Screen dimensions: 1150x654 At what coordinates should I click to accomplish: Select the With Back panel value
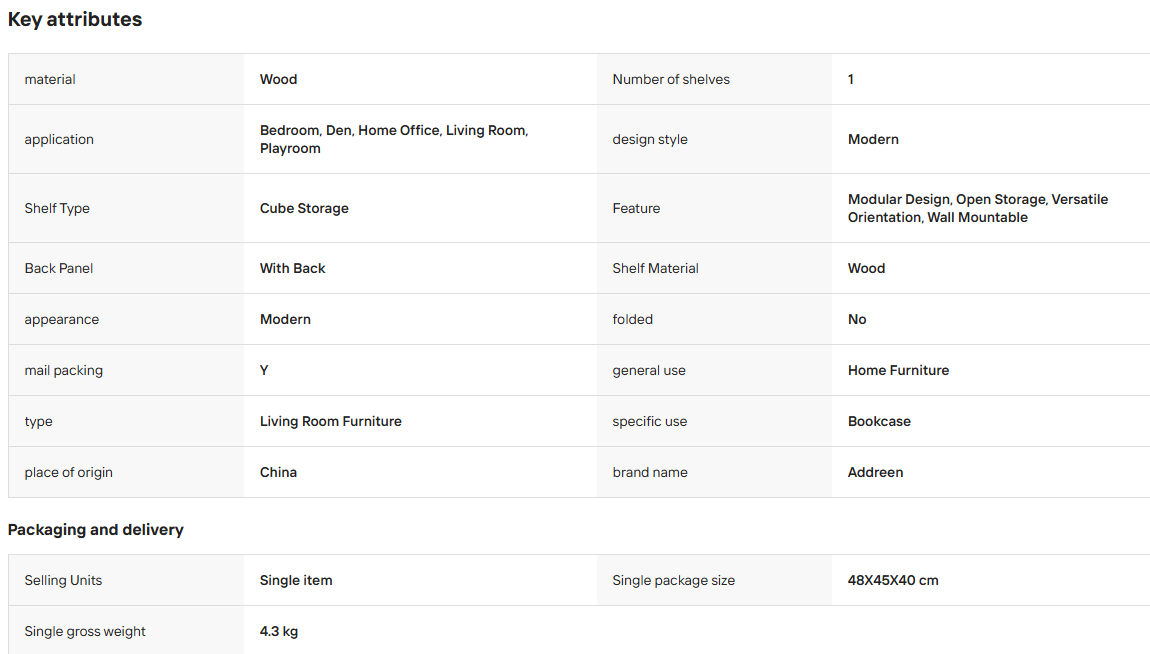293,268
